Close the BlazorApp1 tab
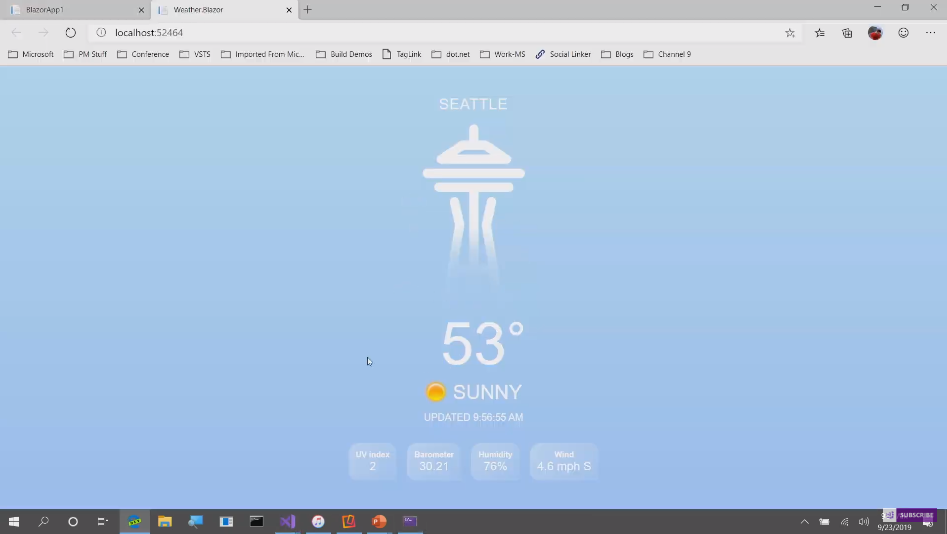Viewport: 947px width, 534px height. pyautogui.click(x=141, y=10)
